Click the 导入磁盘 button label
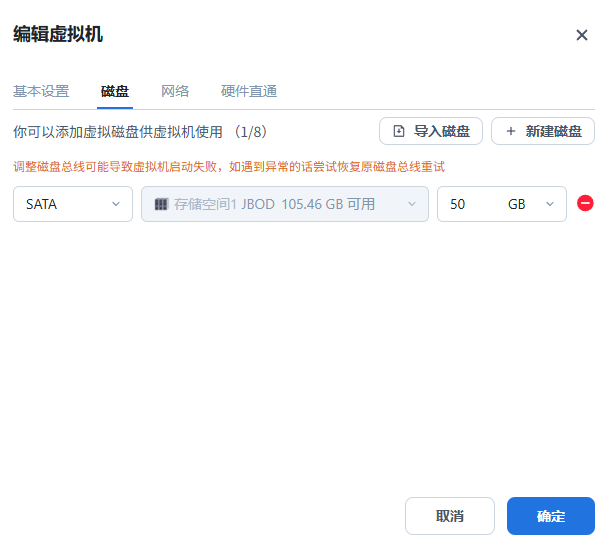This screenshot has width=606, height=554. tap(441, 131)
